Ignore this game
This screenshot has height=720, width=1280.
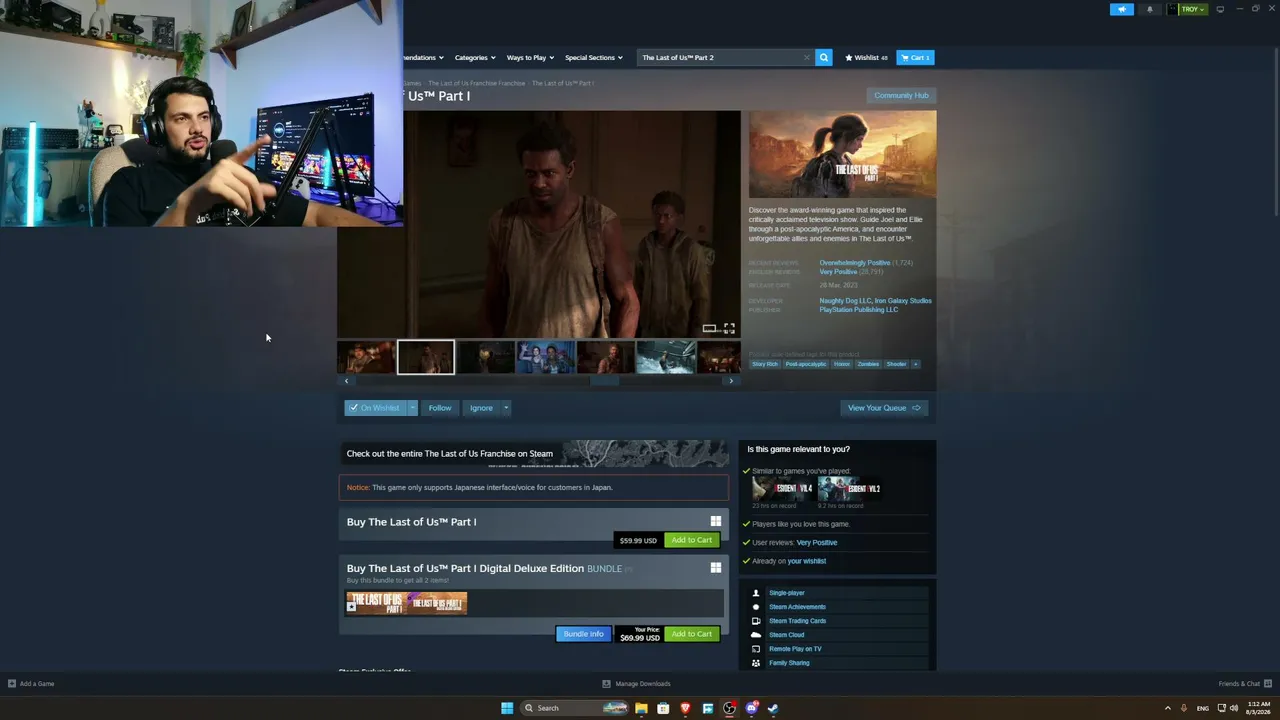coord(481,408)
